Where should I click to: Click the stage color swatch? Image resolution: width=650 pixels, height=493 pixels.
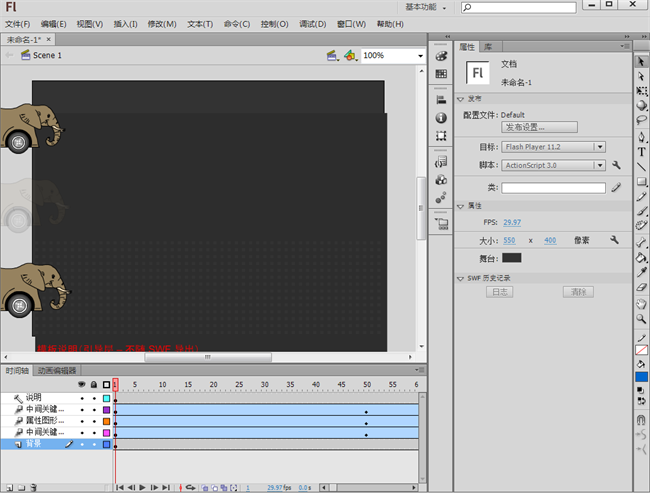511,258
